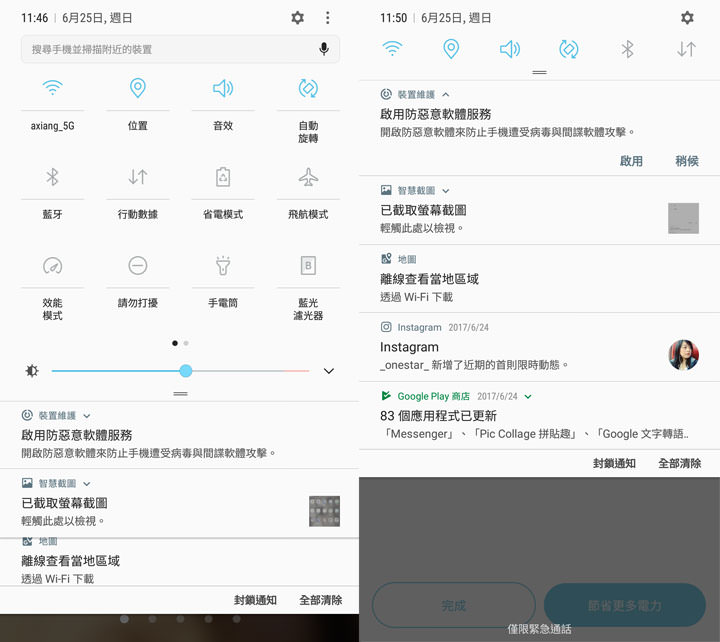Tap the 音效 sound speaker icon

[223, 89]
